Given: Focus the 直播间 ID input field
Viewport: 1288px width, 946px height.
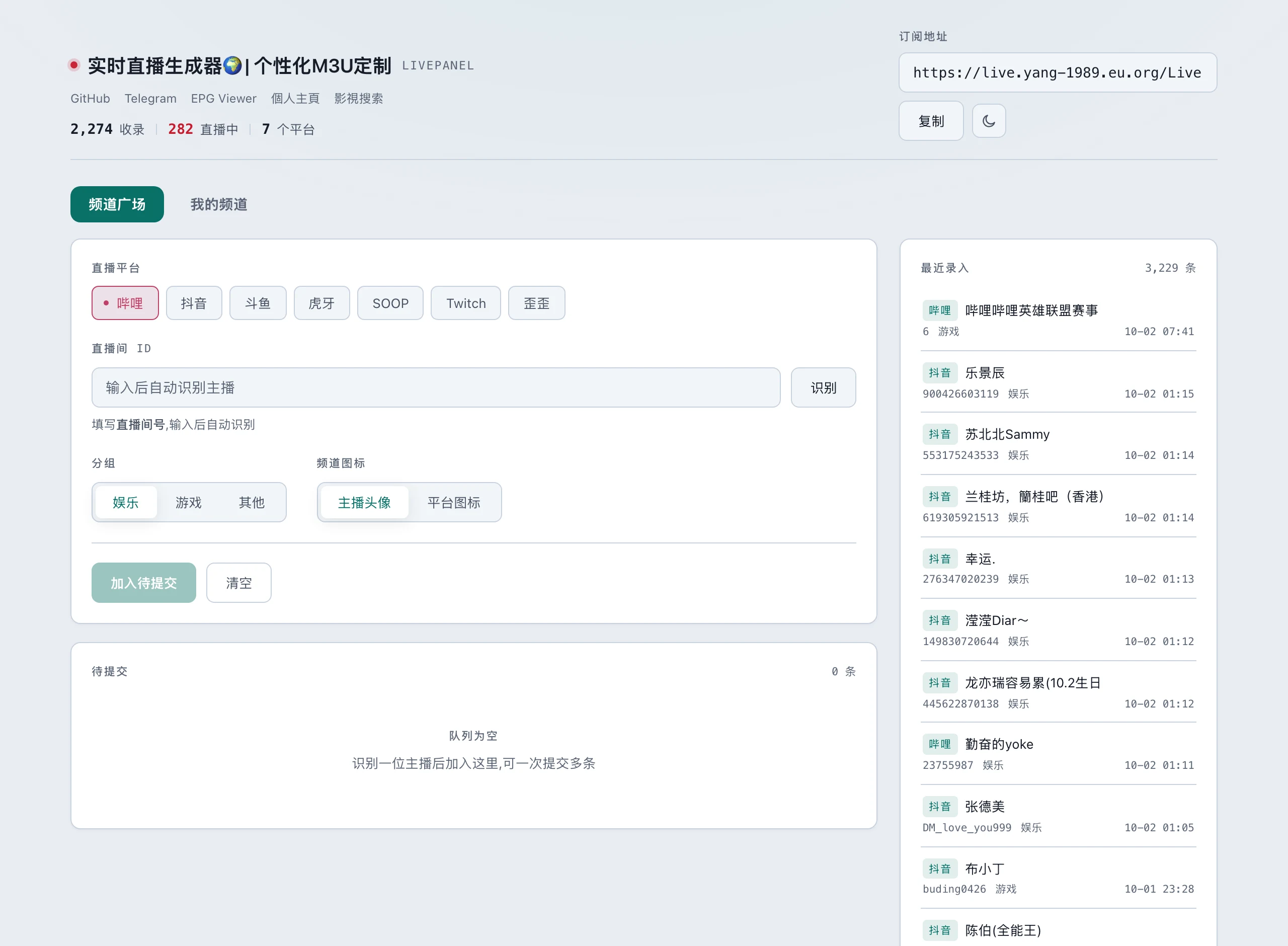Looking at the screenshot, I should pos(436,387).
